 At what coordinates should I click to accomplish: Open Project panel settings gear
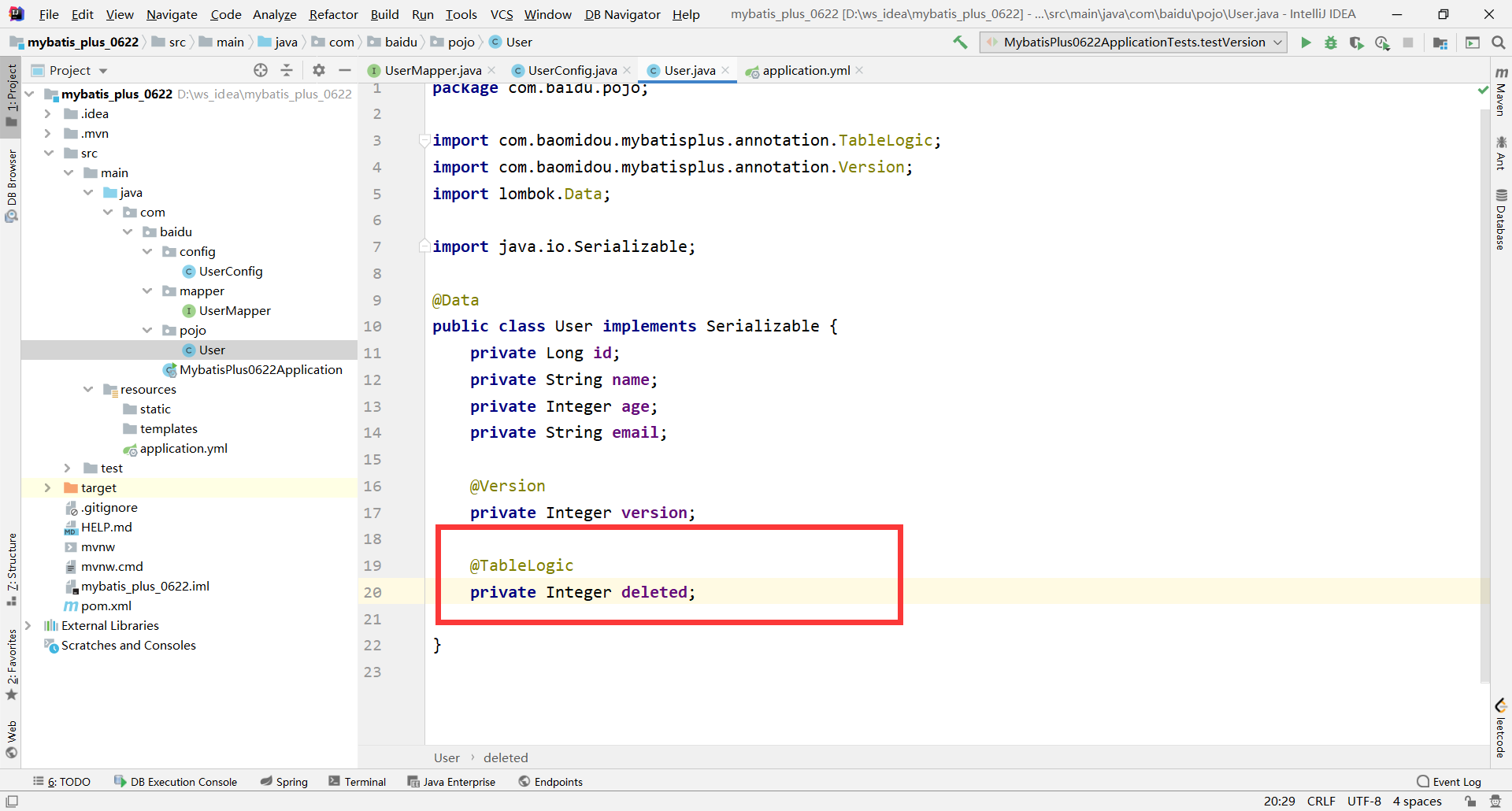[318, 70]
